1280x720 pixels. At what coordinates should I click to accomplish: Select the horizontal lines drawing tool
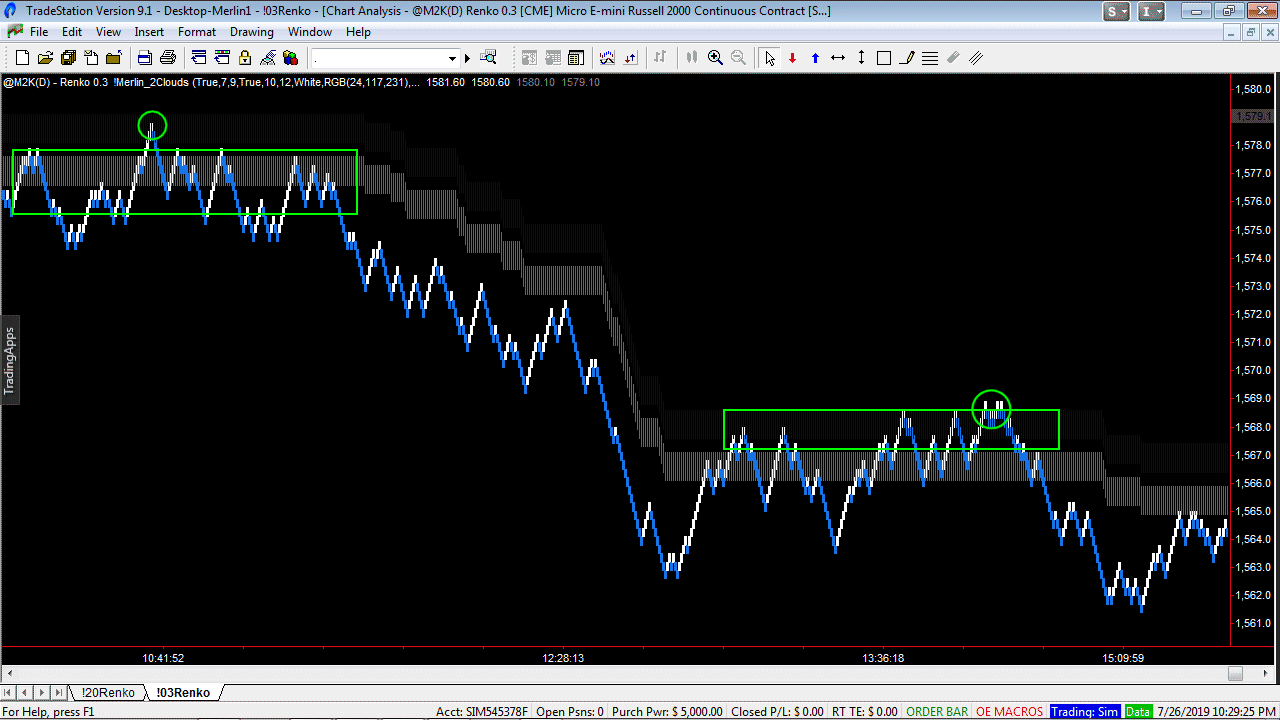(930, 58)
